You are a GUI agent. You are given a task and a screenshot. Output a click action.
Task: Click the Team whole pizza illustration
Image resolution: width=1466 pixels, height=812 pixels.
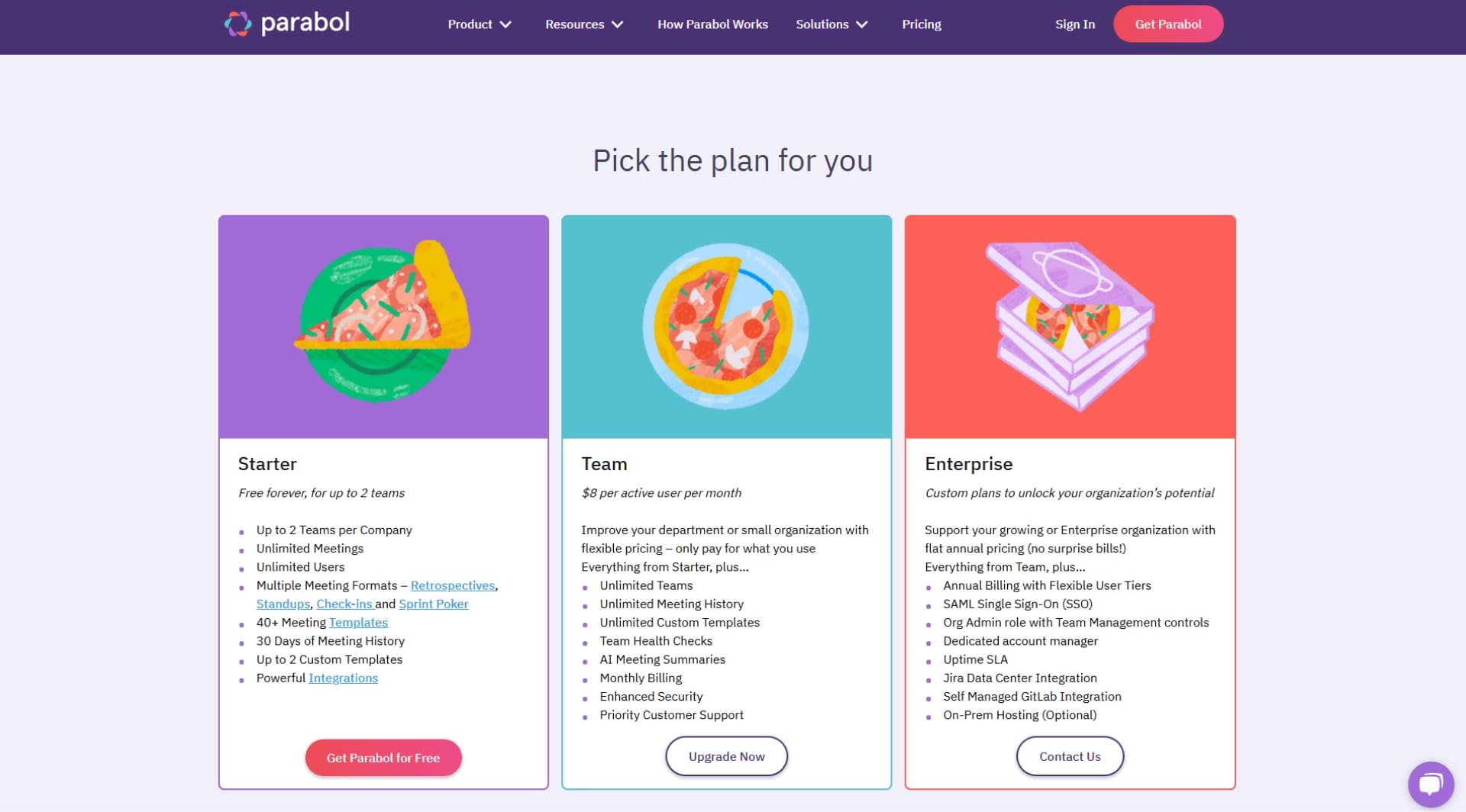tap(726, 326)
